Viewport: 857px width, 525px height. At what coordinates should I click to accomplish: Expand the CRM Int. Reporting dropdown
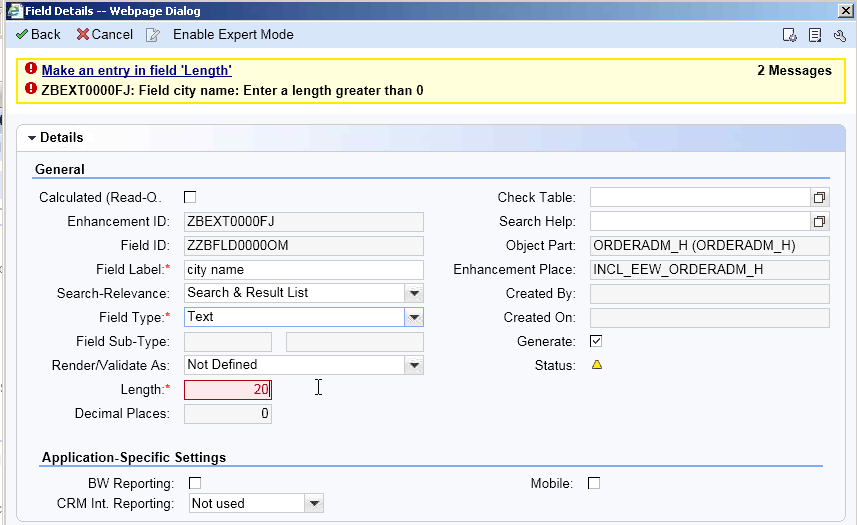314,503
